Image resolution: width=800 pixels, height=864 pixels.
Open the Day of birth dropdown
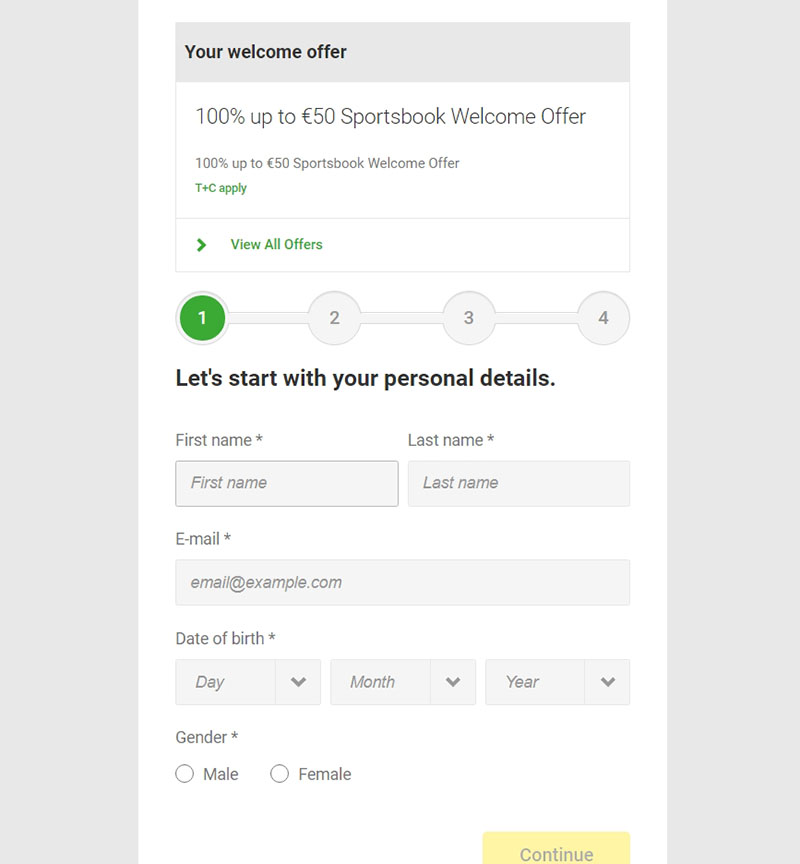pos(248,682)
